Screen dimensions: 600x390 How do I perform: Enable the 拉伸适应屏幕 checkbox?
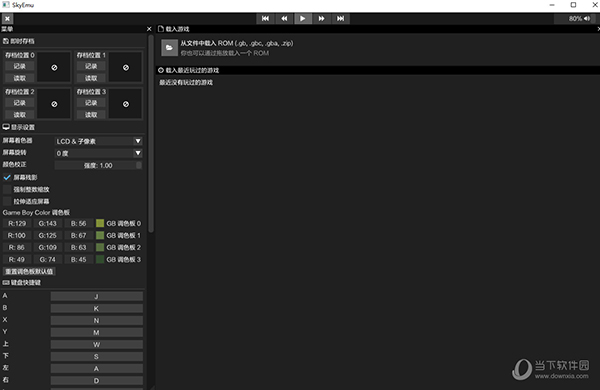pos(7,201)
